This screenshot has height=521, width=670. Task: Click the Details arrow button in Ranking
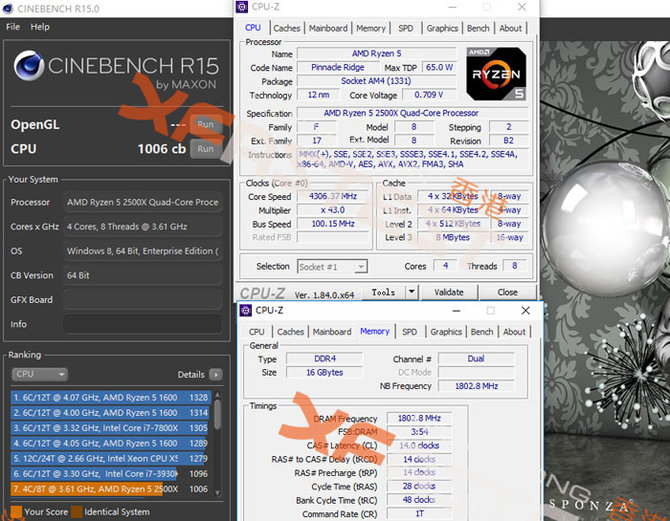[216, 374]
